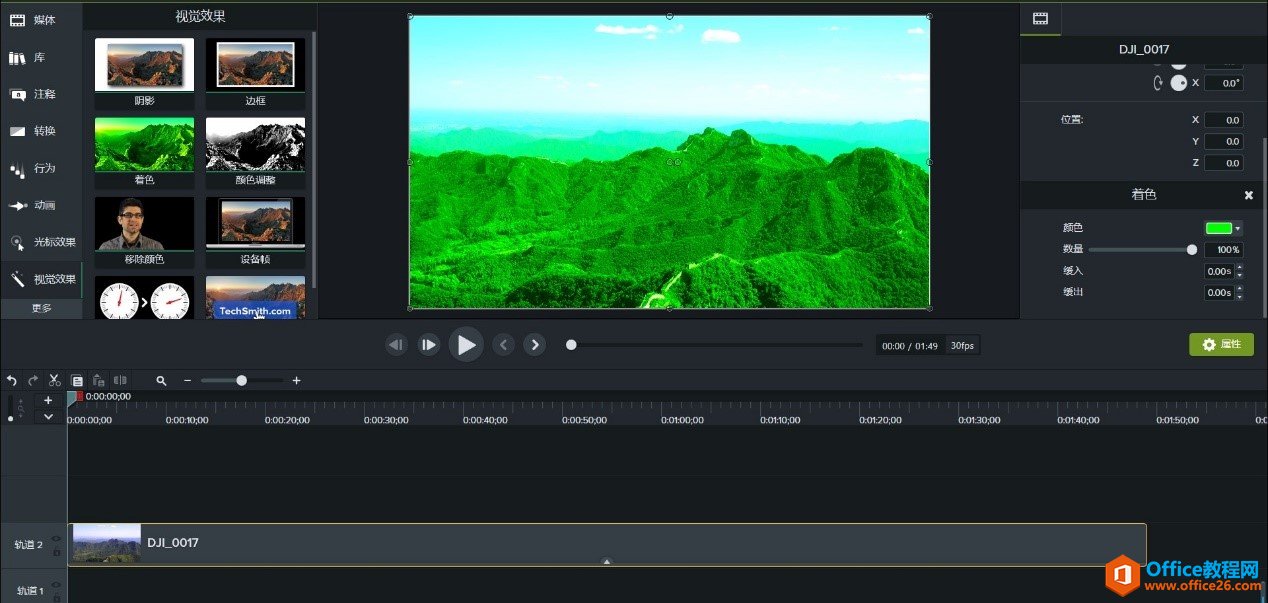Click the step-forward frame button

click(428, 345)
